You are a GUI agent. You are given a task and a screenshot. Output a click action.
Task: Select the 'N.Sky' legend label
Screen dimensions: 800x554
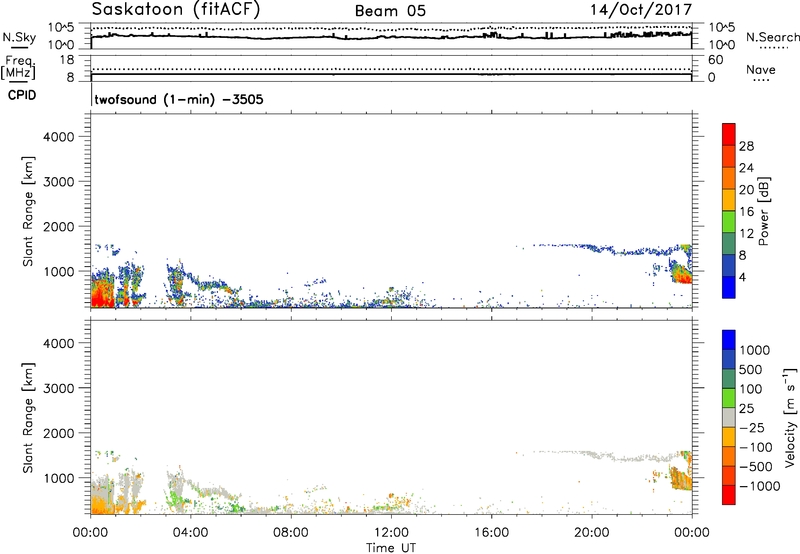click(x=19, y=37)
